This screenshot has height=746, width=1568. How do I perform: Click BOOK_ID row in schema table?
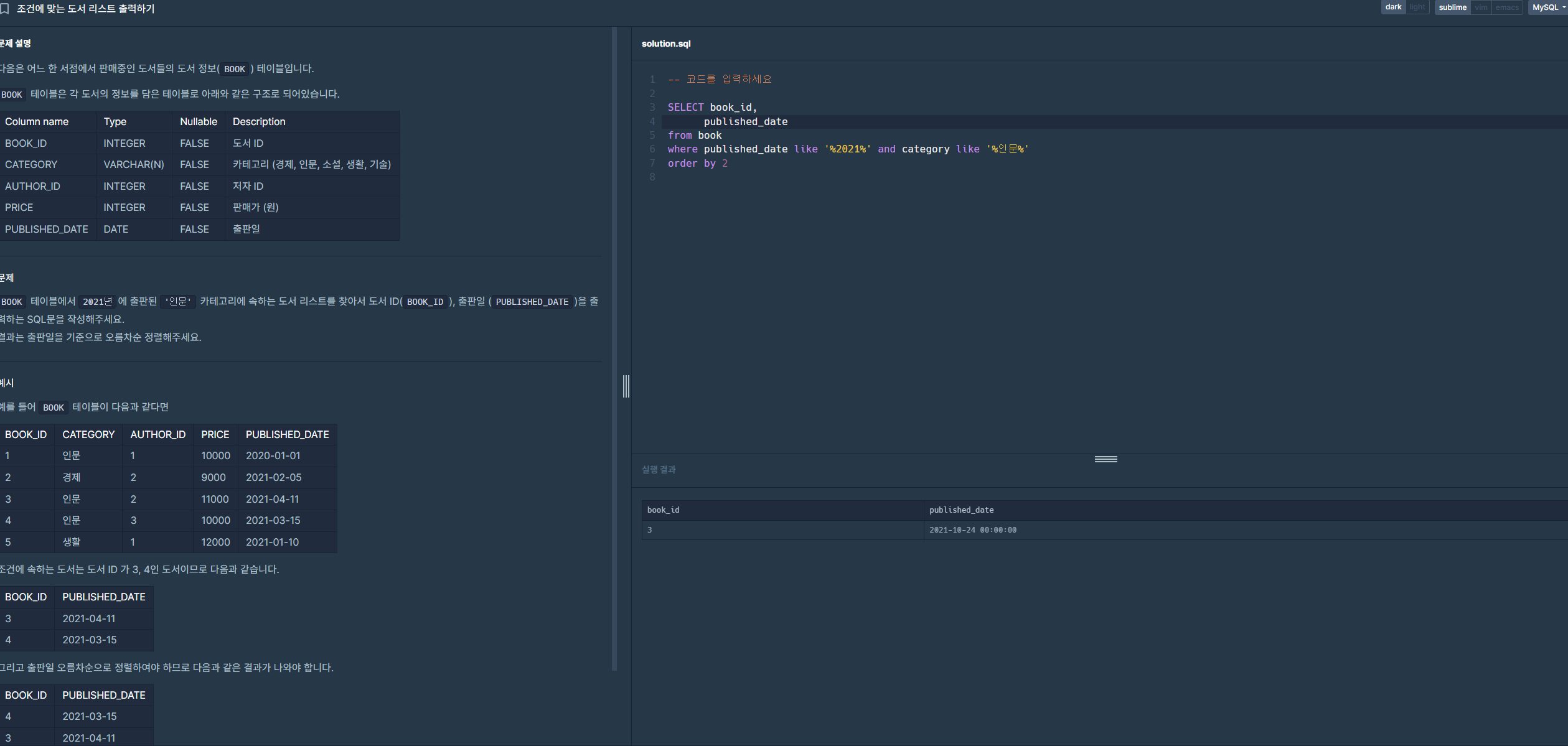pos(199,144)
